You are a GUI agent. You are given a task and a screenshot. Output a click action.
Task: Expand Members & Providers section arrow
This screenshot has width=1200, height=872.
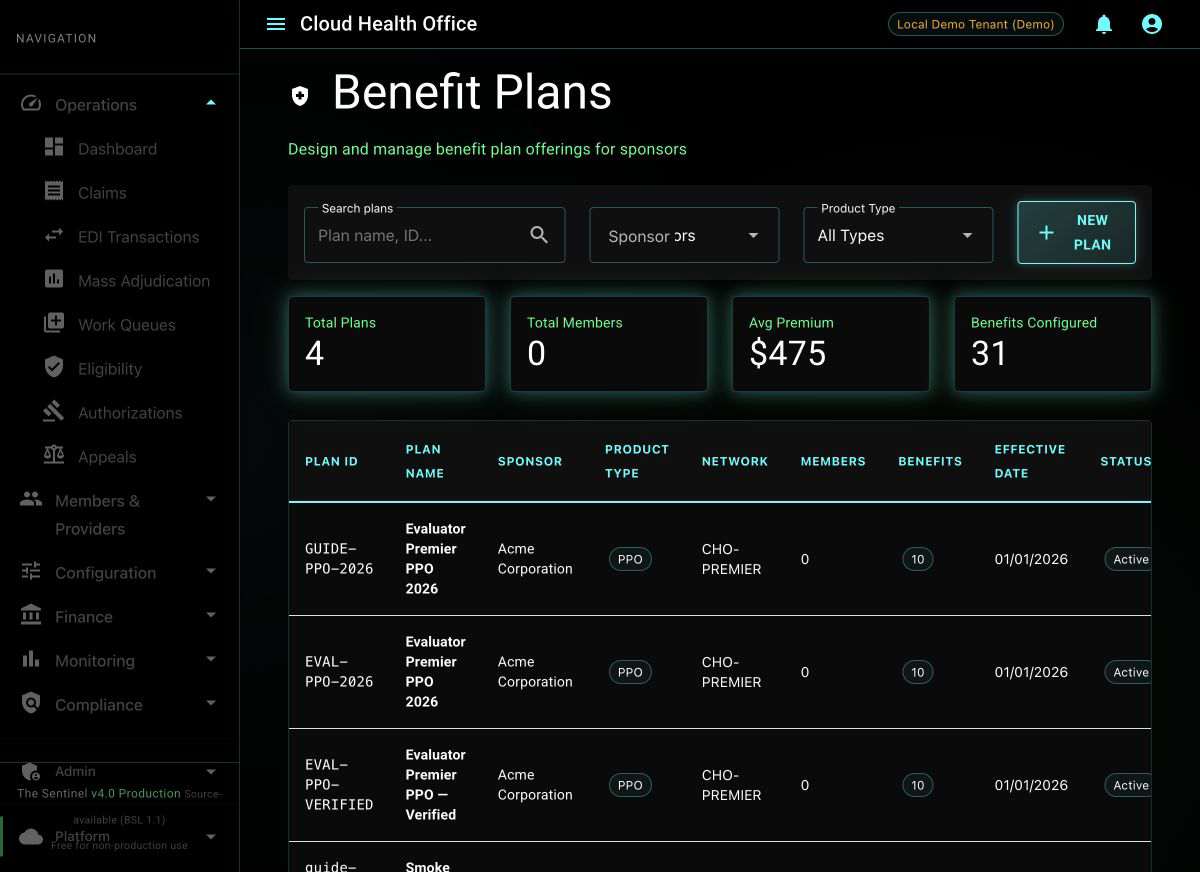[x=211, y=499]
